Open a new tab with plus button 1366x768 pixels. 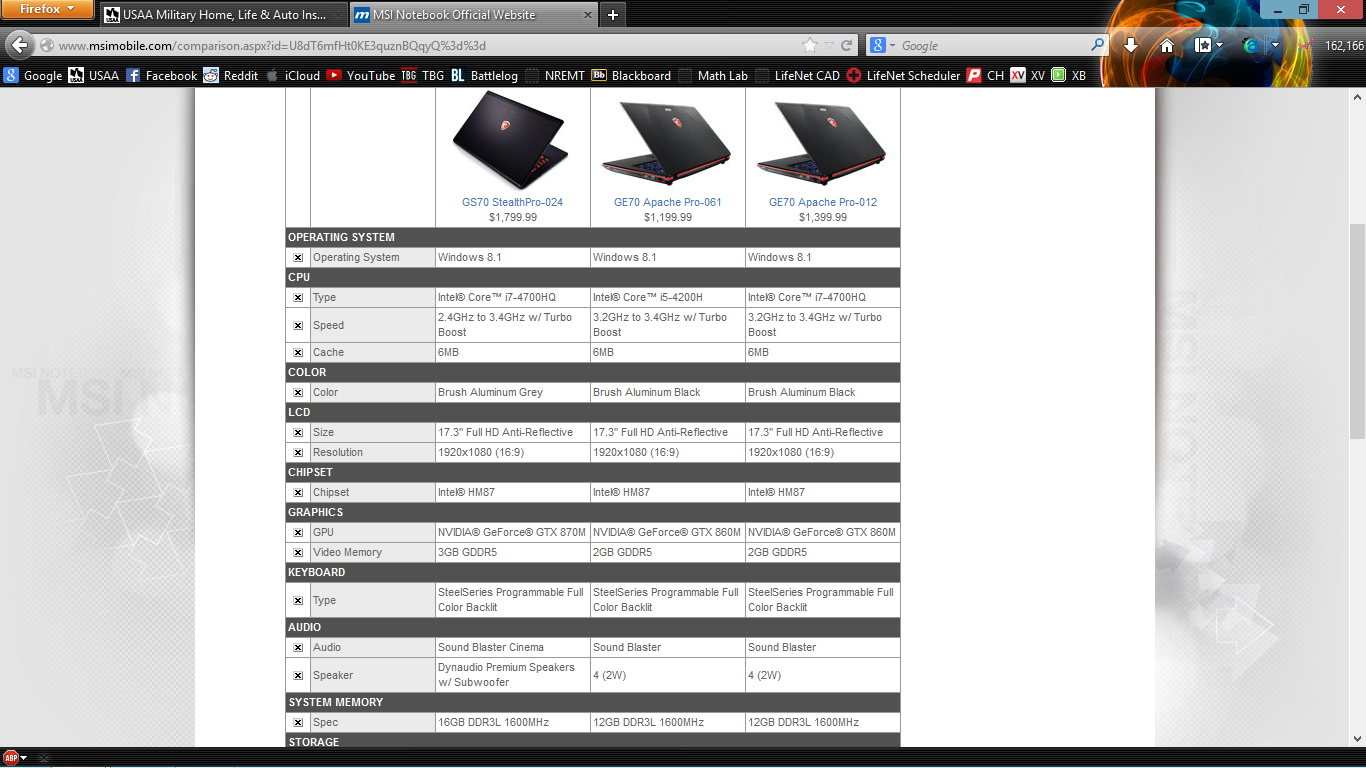(x=613, y=15)
